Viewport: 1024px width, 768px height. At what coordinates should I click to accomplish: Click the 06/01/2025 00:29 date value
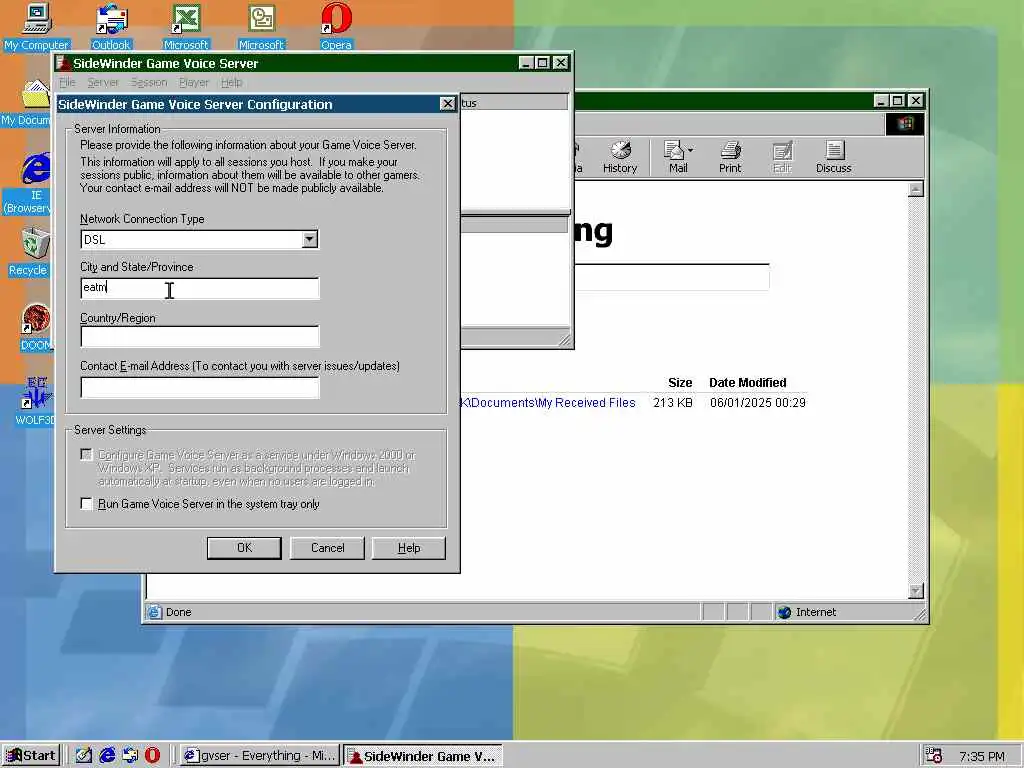pos(758,403)
